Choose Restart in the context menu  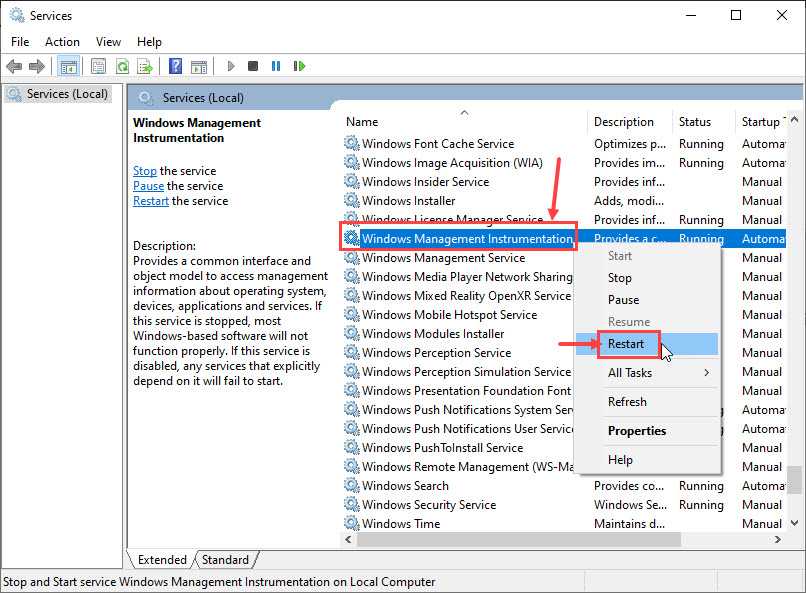tap(649, 344)
